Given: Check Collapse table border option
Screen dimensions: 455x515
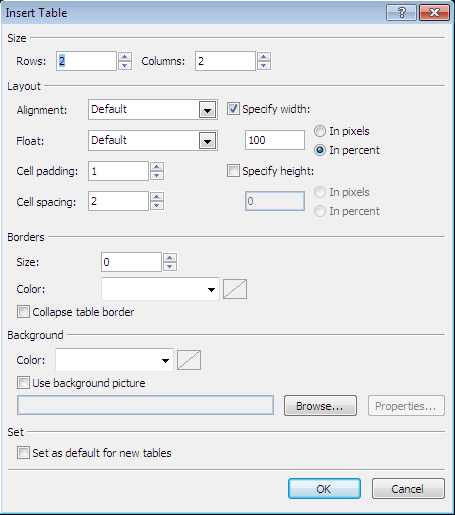Looking at the screenshot, I should click(x=23, y=312).
